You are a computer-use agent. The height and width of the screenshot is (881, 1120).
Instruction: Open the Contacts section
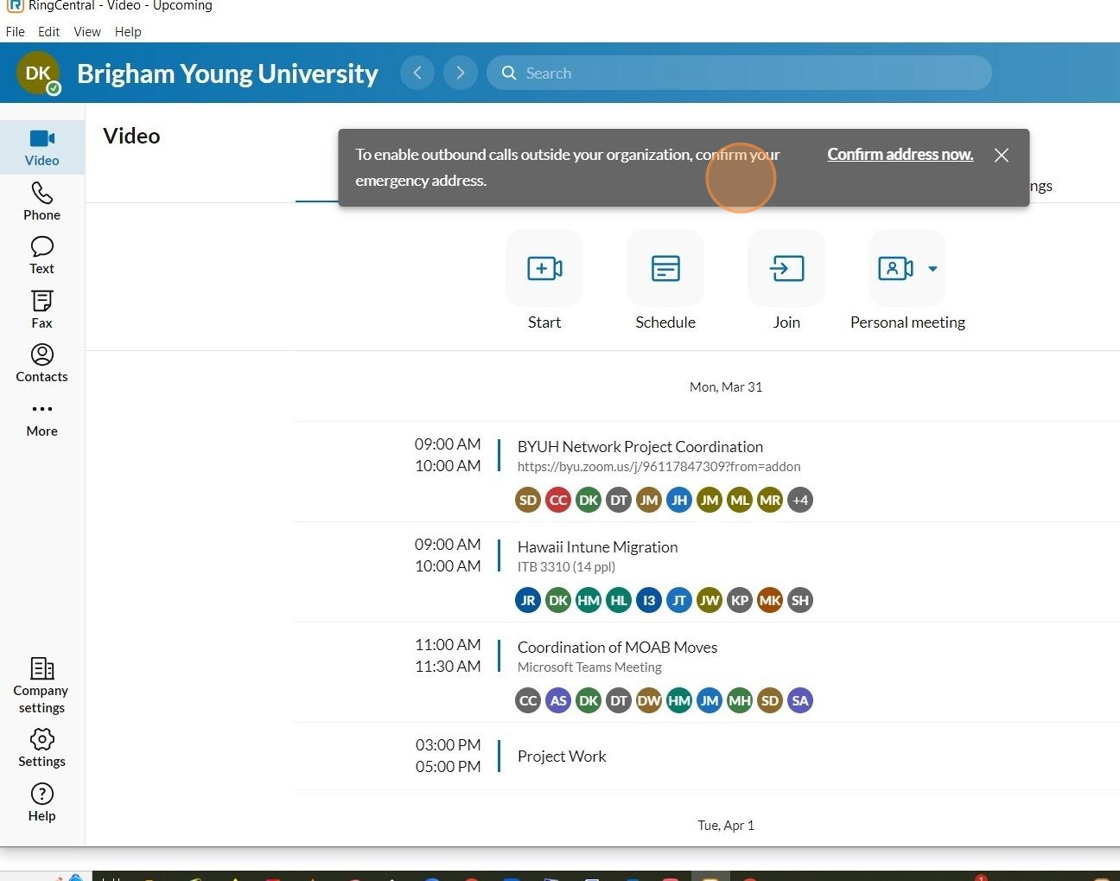tap(41, 363)
